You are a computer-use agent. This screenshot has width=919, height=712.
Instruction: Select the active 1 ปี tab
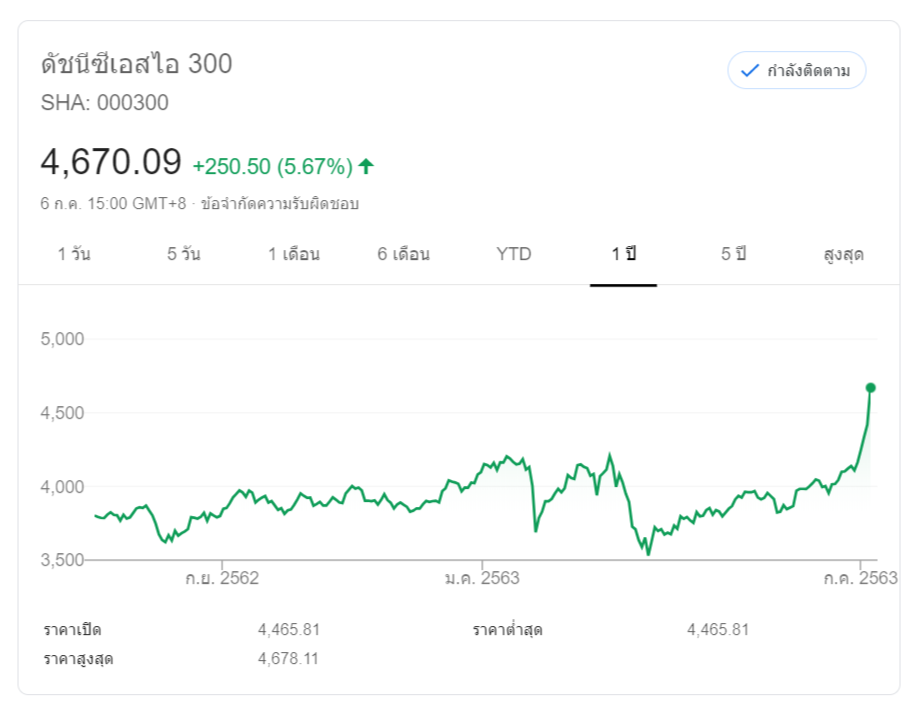[x=624, y=254]
